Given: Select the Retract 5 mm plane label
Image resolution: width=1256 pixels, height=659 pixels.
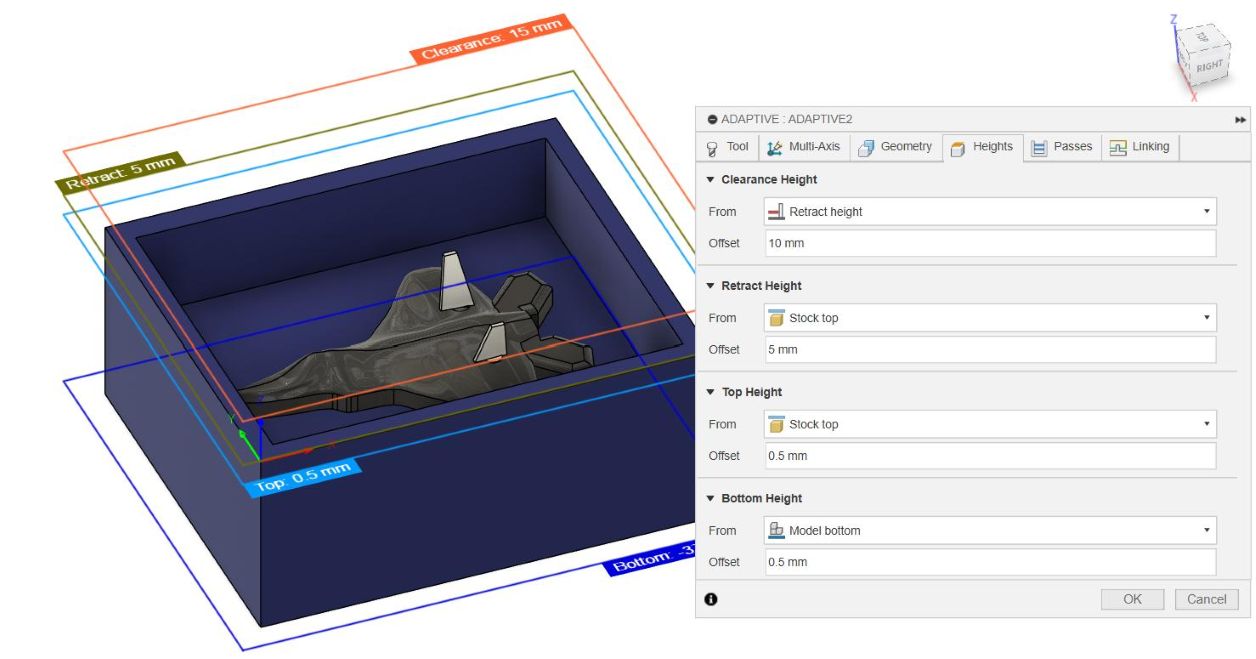Looking at the screenshot, I should click(x=120, y=173).
